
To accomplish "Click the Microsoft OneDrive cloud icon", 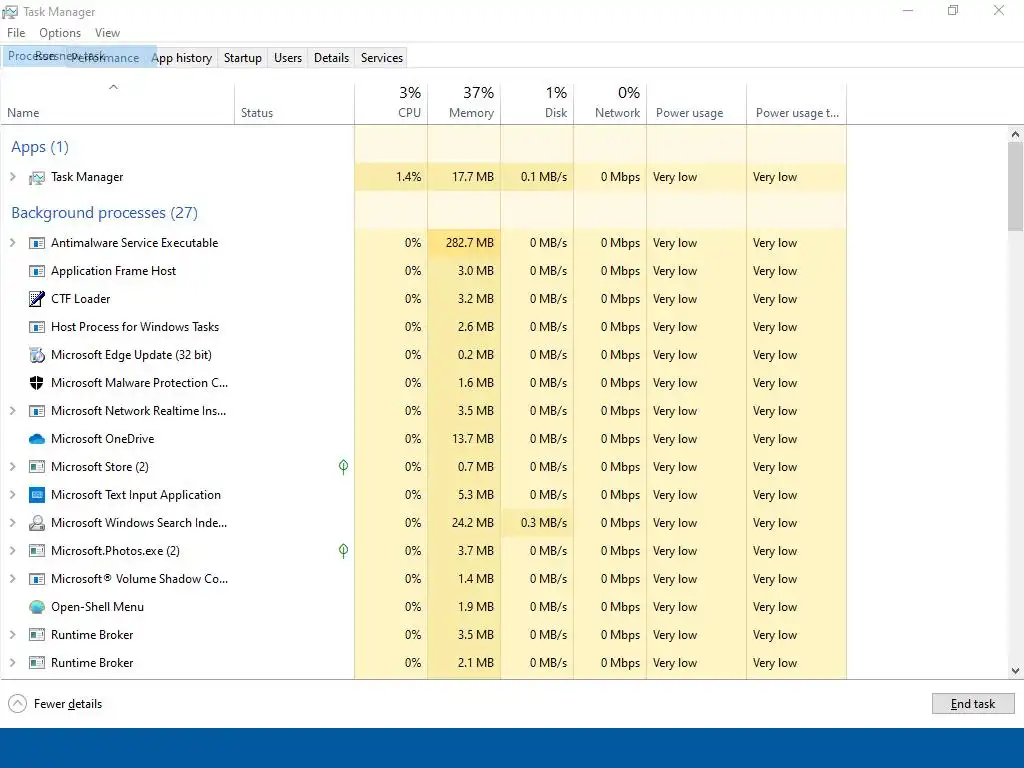I will coord(37,439).
